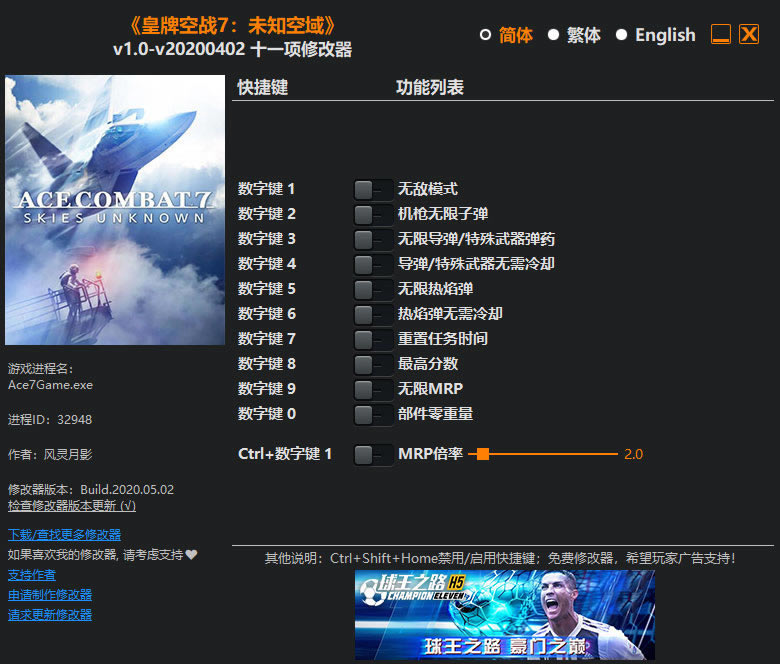Image resolution: width=780 pixels, height=664 pixels.
Task: Enable 最高分数 toggle
Action: 373,364
